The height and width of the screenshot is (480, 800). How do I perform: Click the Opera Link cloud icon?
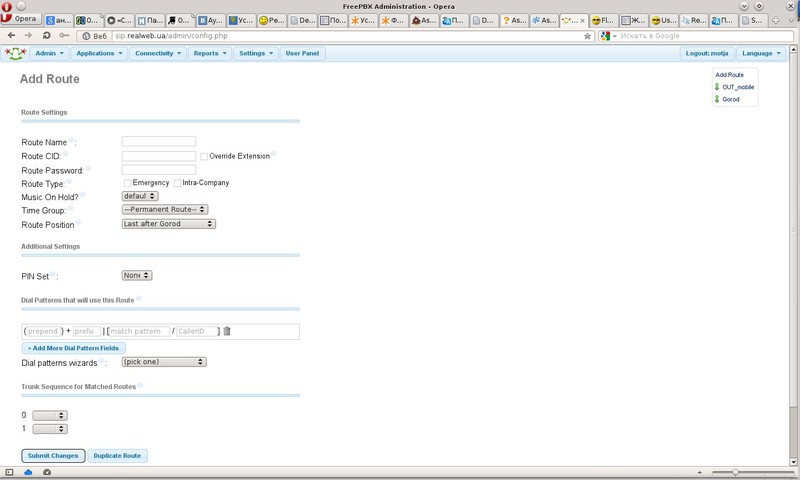point(28,472)
